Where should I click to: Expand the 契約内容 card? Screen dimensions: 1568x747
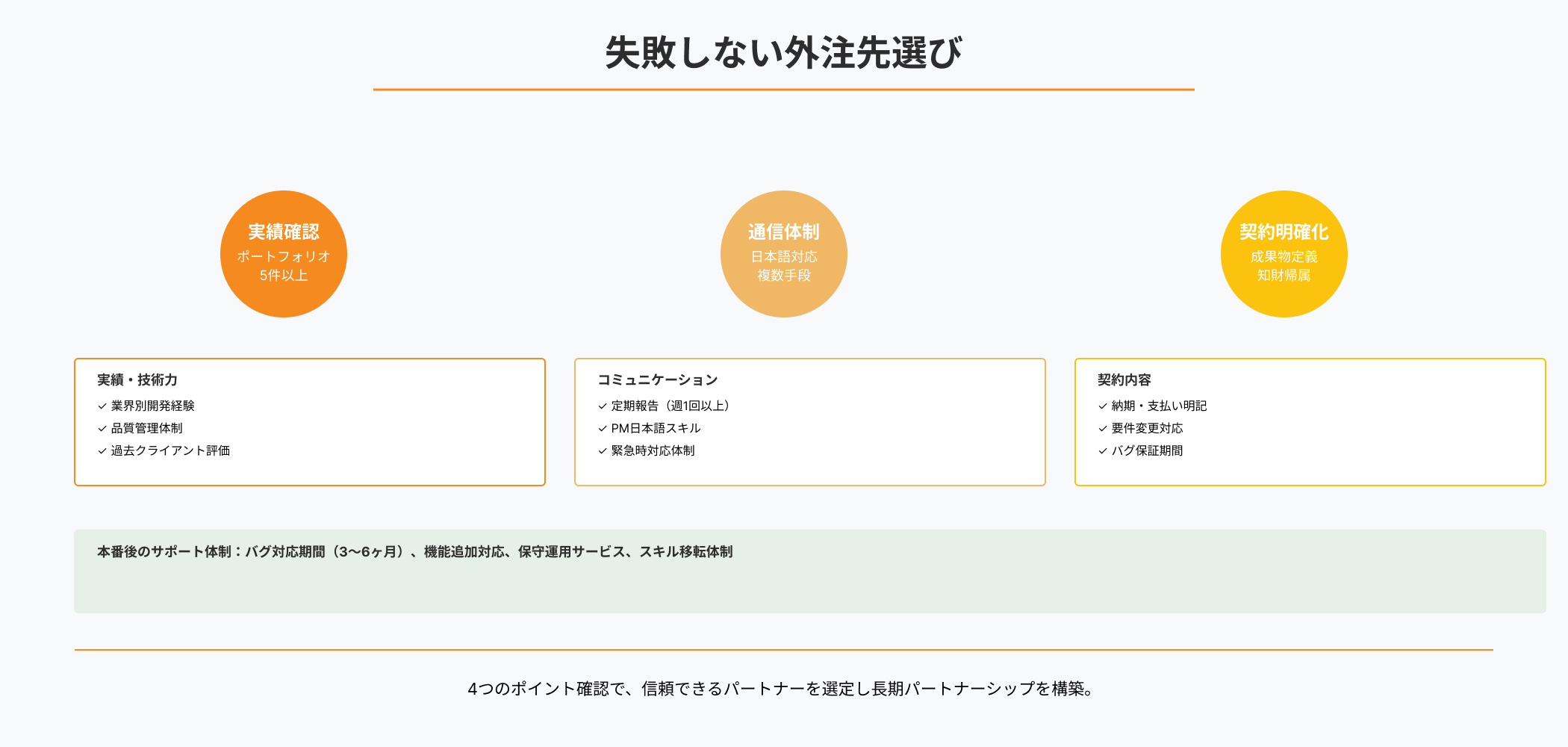(x=1122, y=379)
